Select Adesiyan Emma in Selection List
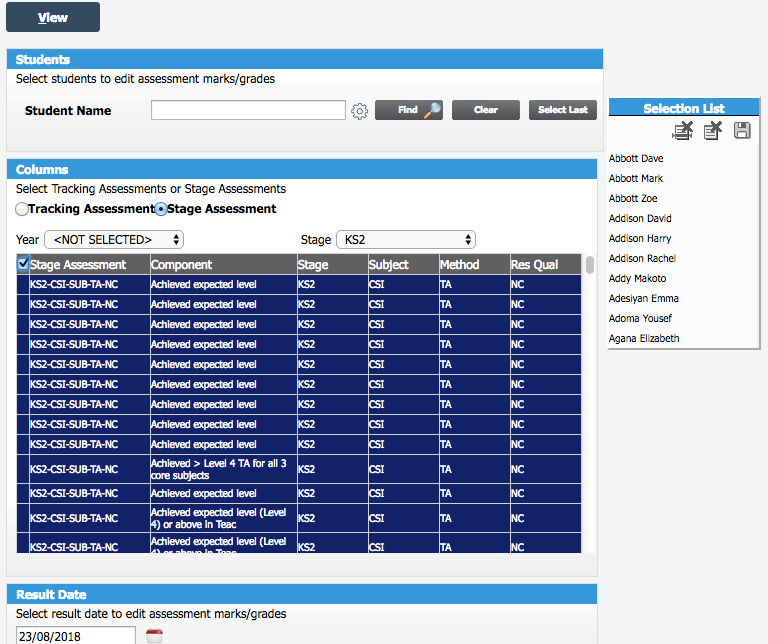768x644 pixels. (644, 298)
